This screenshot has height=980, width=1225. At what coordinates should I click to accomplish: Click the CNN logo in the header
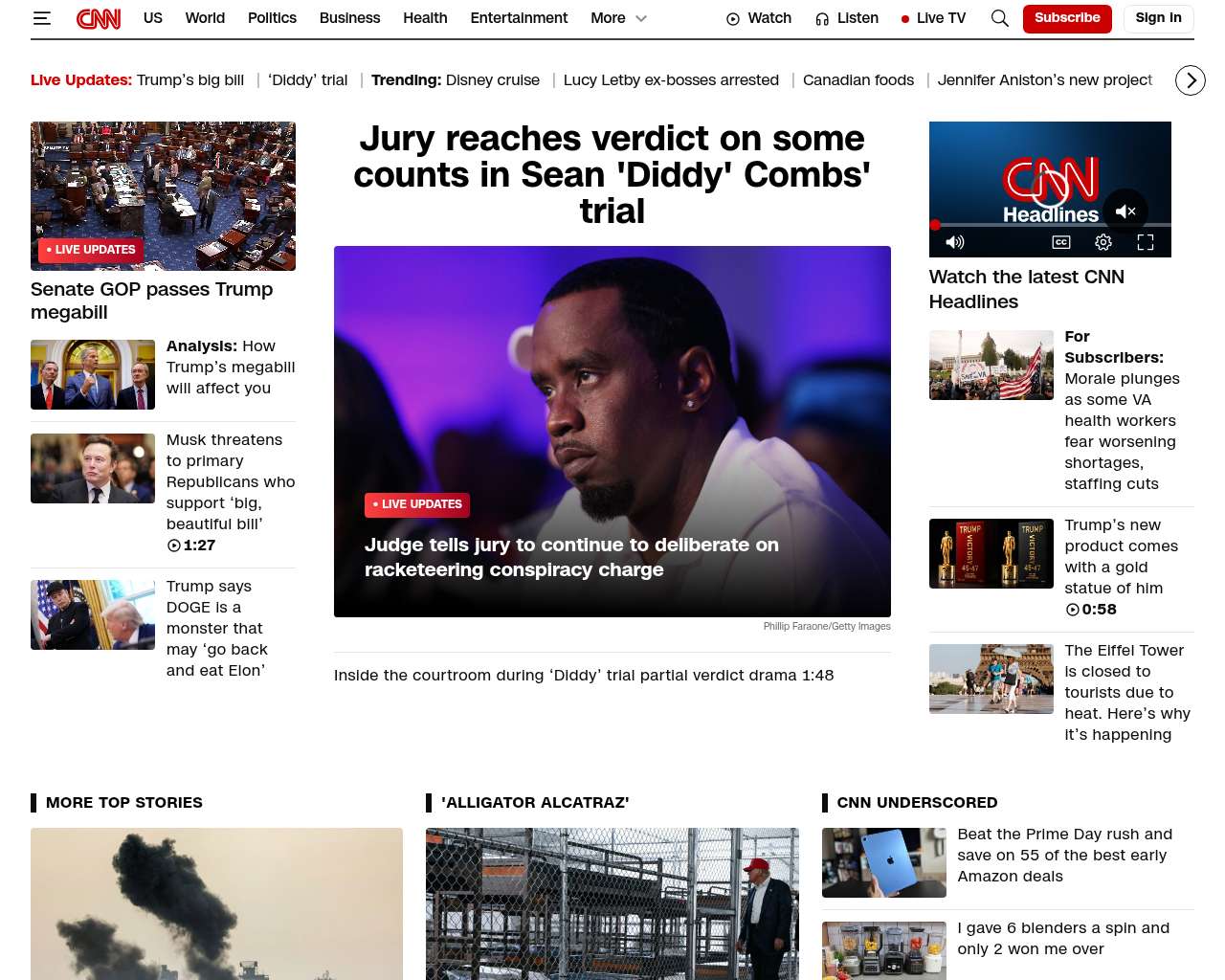click(x=99, y=18)
